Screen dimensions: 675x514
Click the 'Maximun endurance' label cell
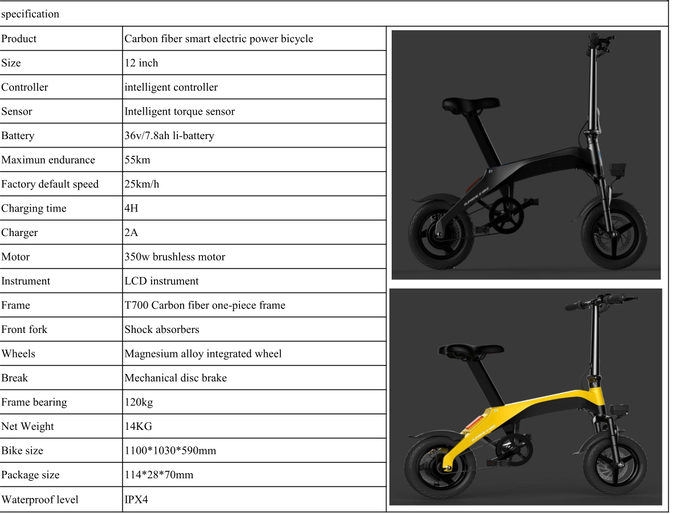pos(61,160)
